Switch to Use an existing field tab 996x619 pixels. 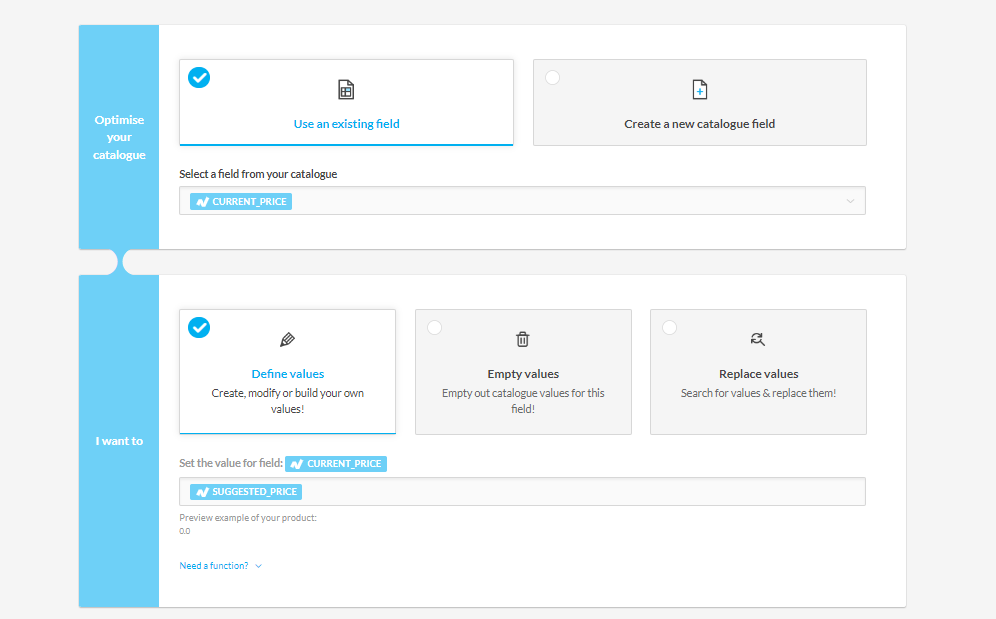point(346,124)
